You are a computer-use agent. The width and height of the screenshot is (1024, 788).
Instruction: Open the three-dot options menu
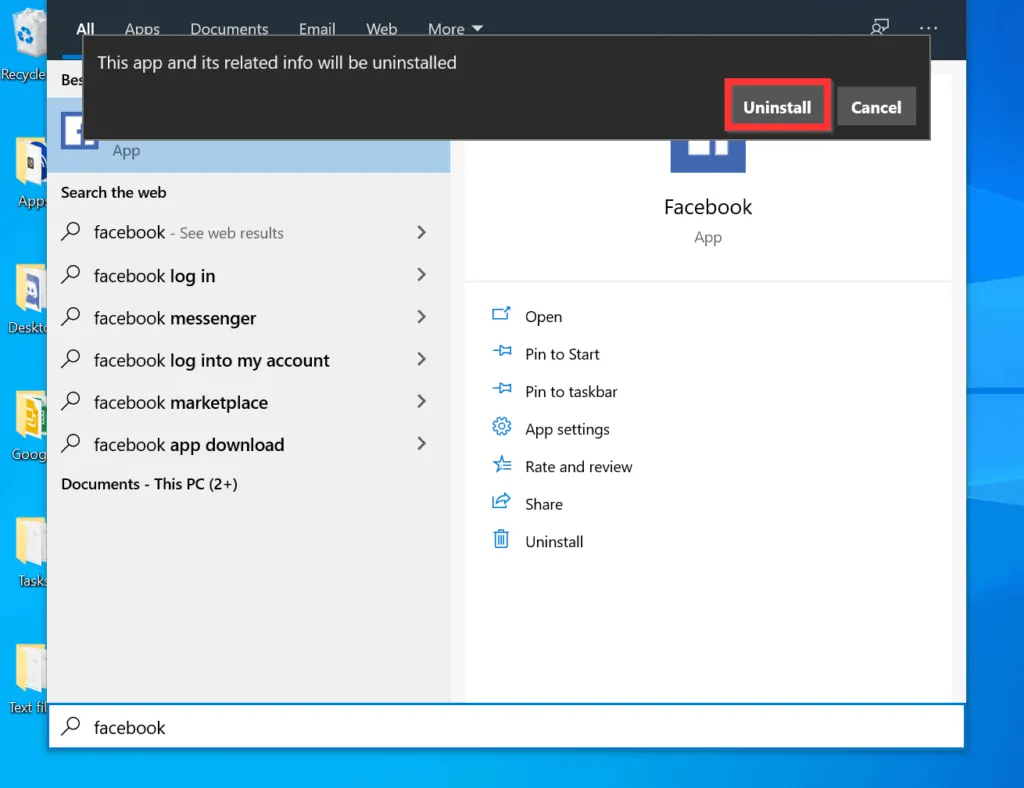(928, 28)
